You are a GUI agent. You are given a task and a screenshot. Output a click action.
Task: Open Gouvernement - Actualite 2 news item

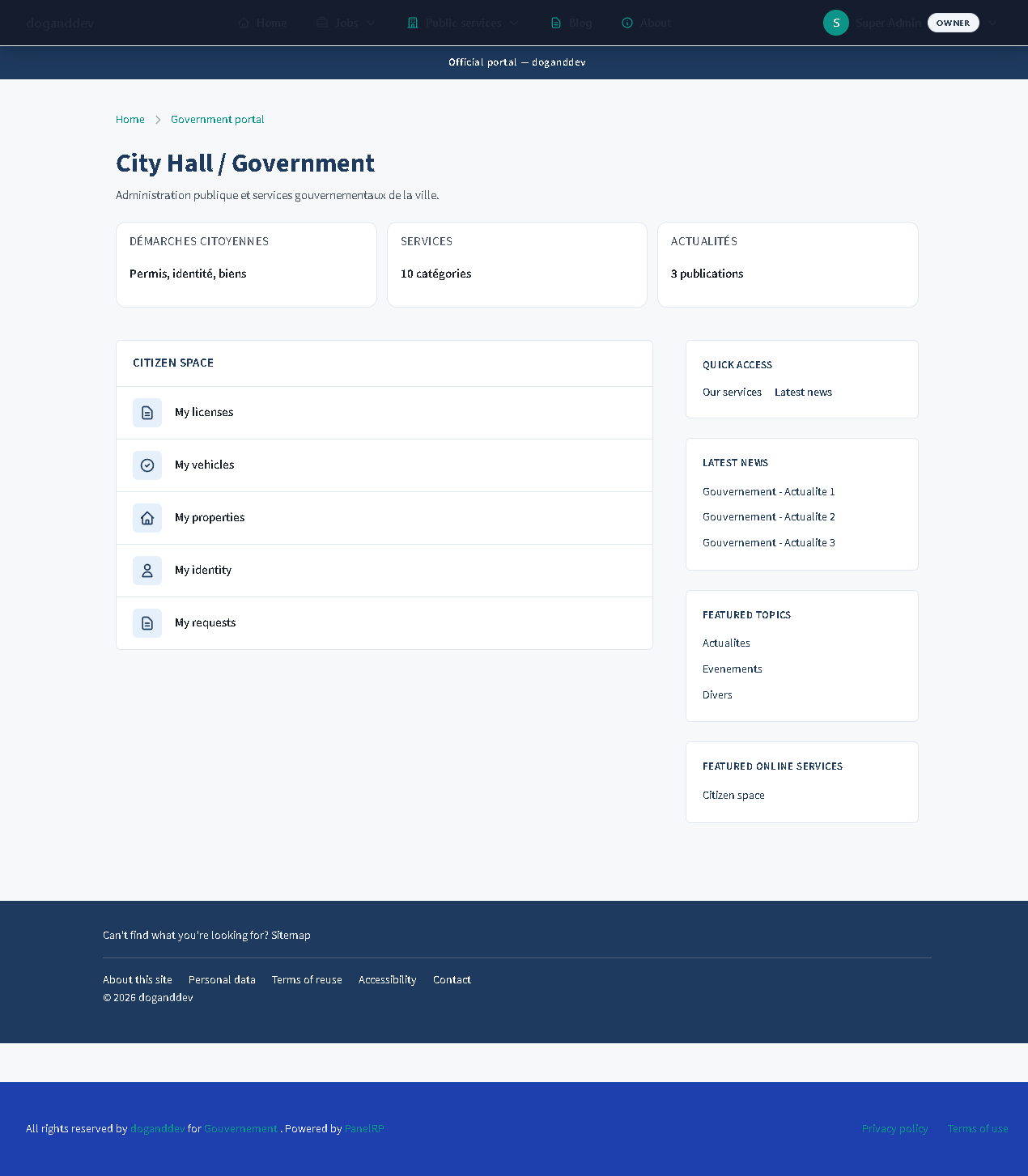click(768, 517)
